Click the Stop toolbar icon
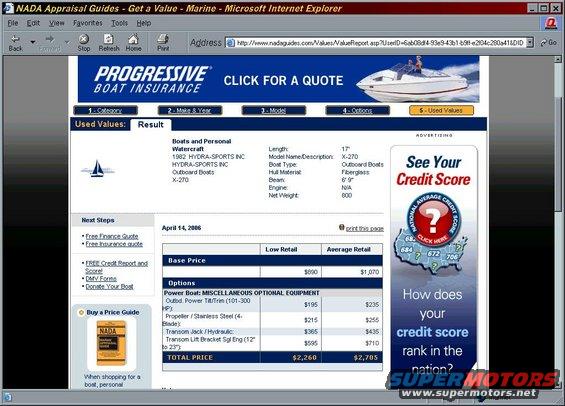Image resolution: width=565 pixels, height=406 pixels. [x=84, y=43]
